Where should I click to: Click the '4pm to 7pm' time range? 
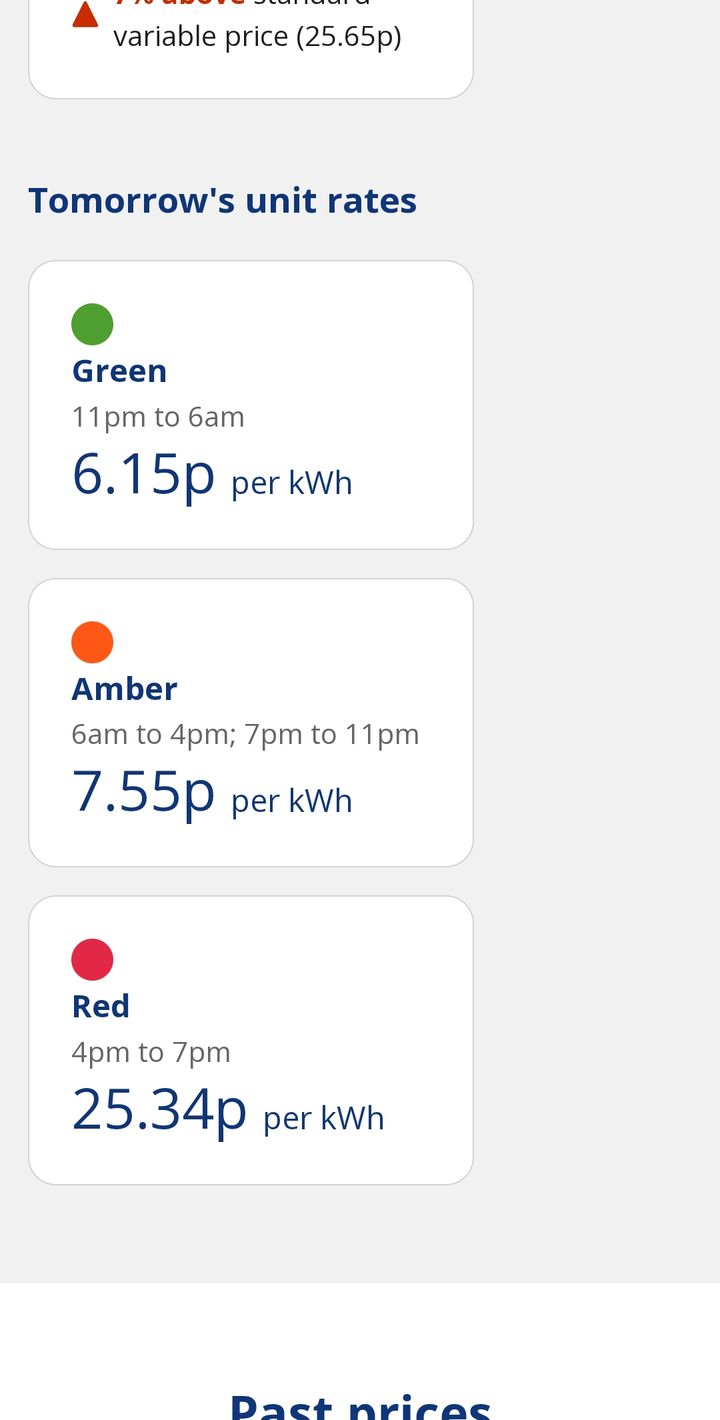pos(151,1052)
